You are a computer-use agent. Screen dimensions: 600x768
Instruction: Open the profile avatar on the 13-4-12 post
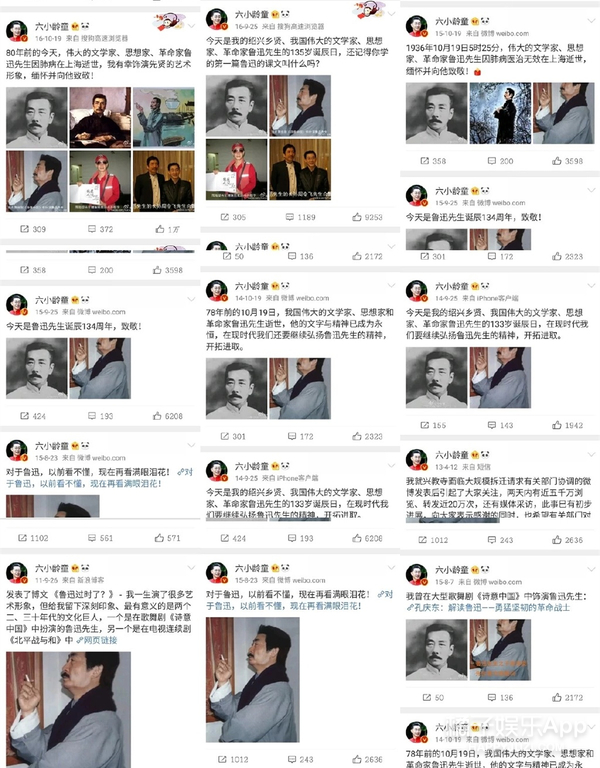(x=416, y=459)
